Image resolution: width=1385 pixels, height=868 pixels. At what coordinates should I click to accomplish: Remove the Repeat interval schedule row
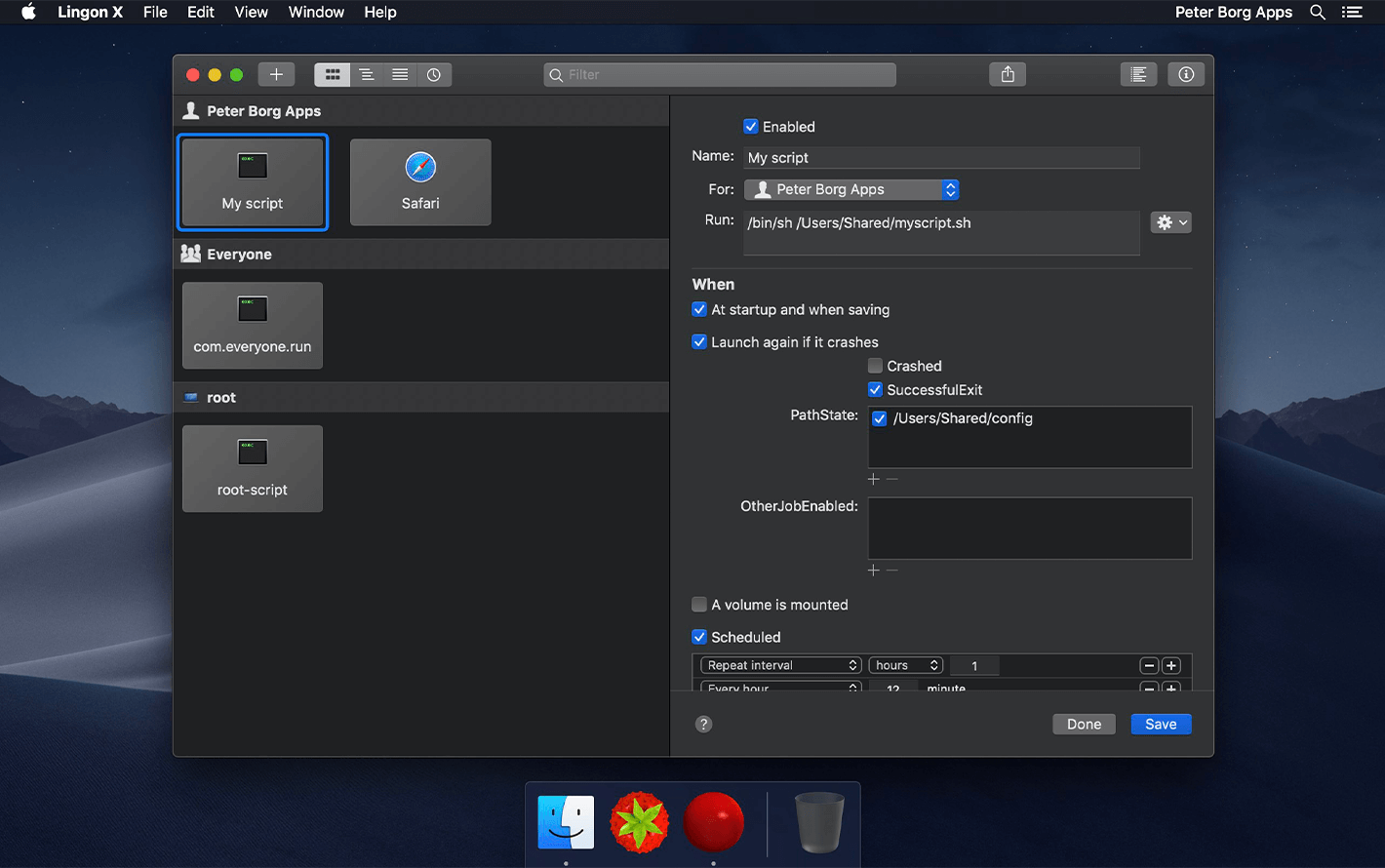(1149, 665)
